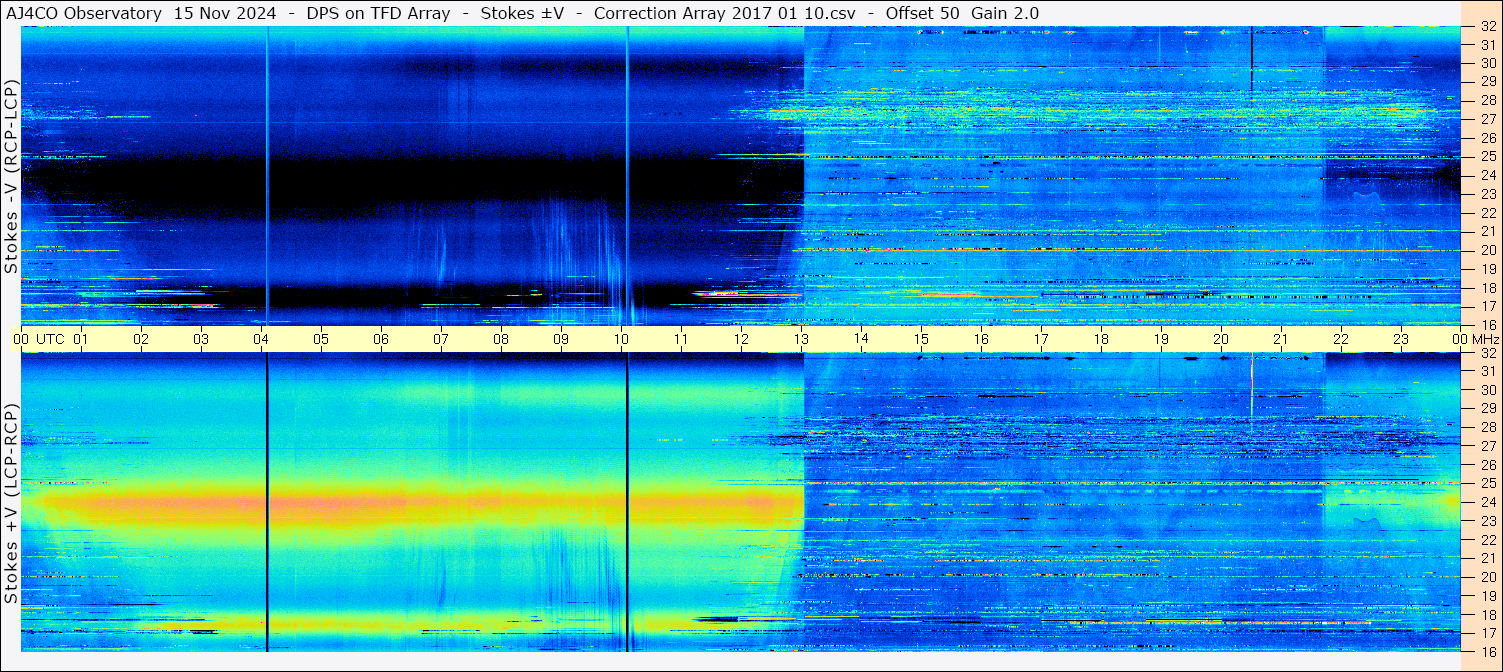Click the 31 MHz label of the Stokes +V panel
1503x672 pixels.
point(1487,371)
